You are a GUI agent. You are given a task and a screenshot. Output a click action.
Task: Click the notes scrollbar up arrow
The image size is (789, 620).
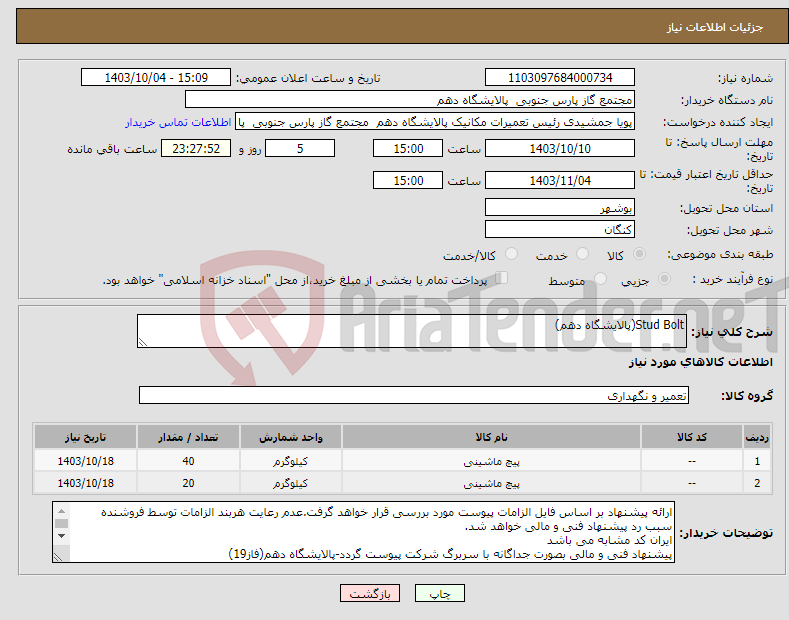click(61, 511)
